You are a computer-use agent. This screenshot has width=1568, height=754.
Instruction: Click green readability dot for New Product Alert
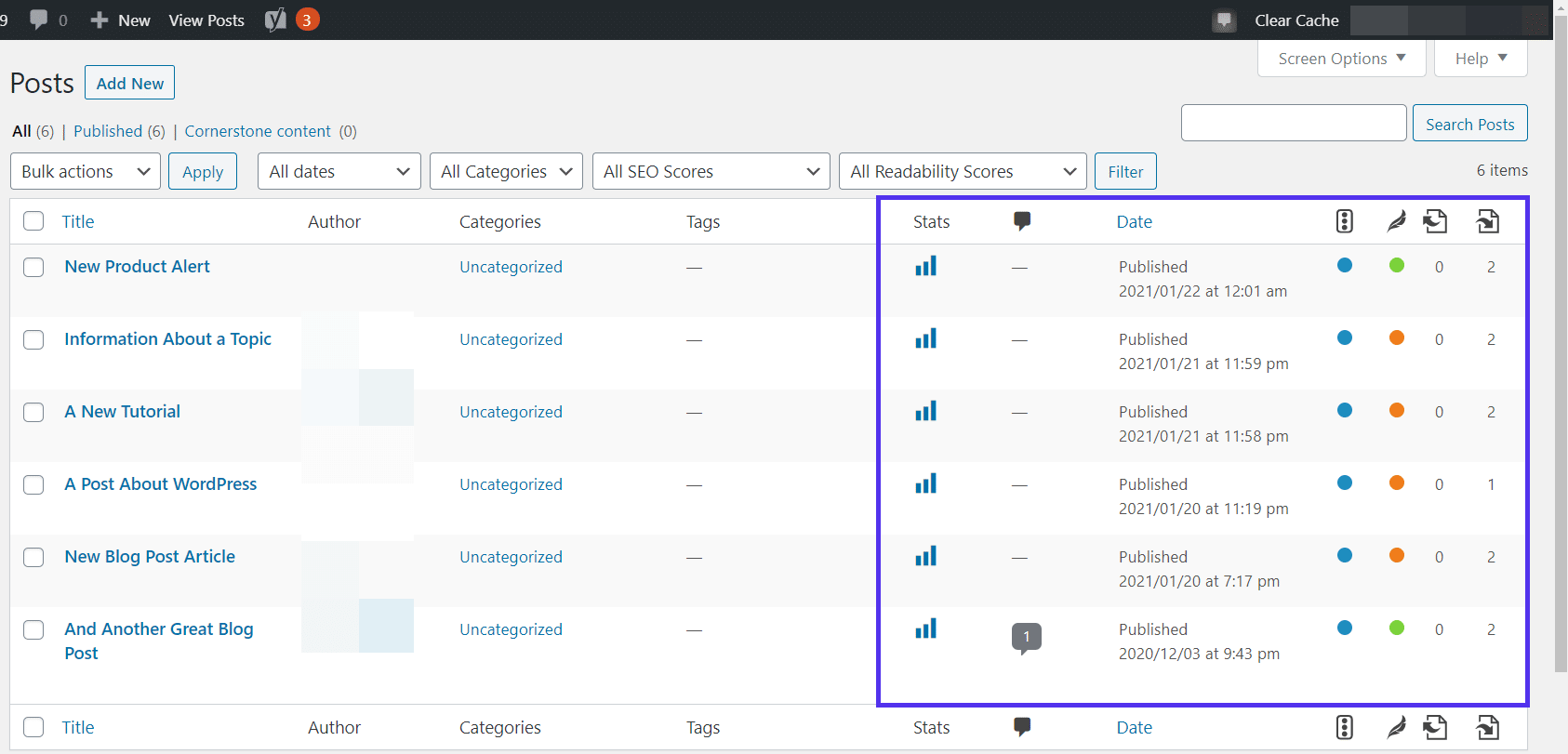click(x=1396, y=266)
